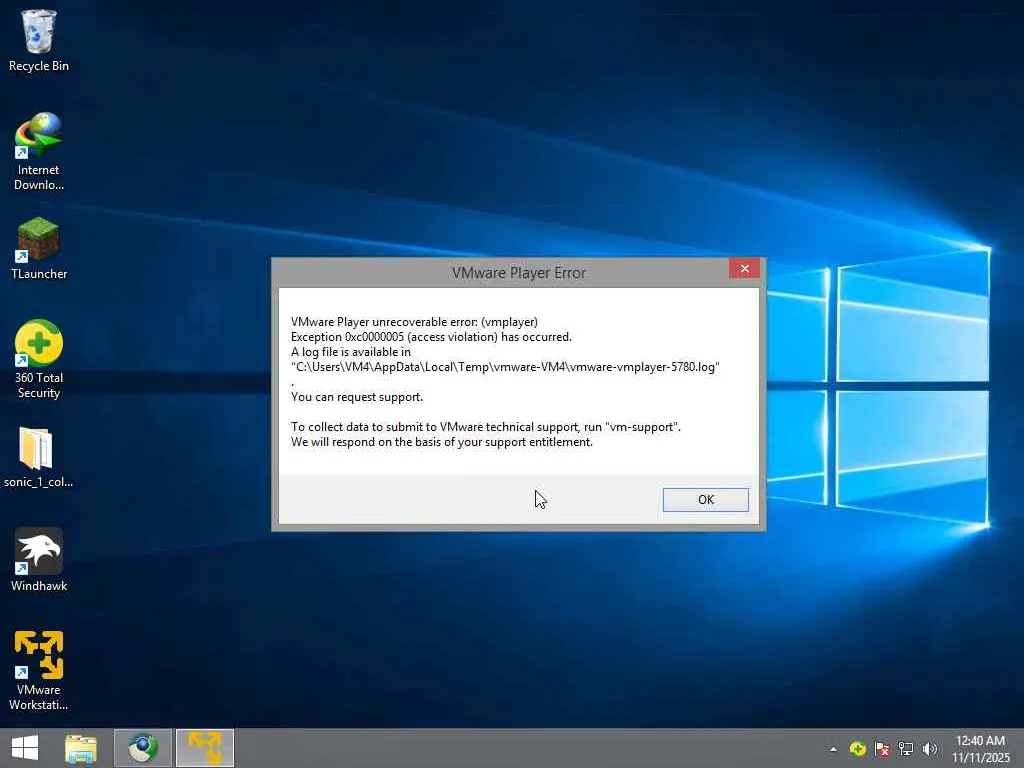Select the Internet Download Manager desktop shortcut

click(39, 152)
